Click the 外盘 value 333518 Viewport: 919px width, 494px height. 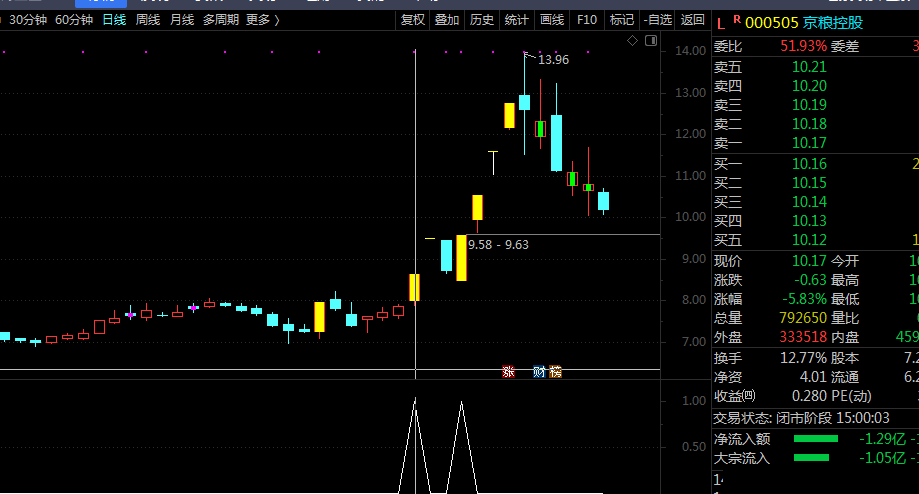tap(803, 338)
